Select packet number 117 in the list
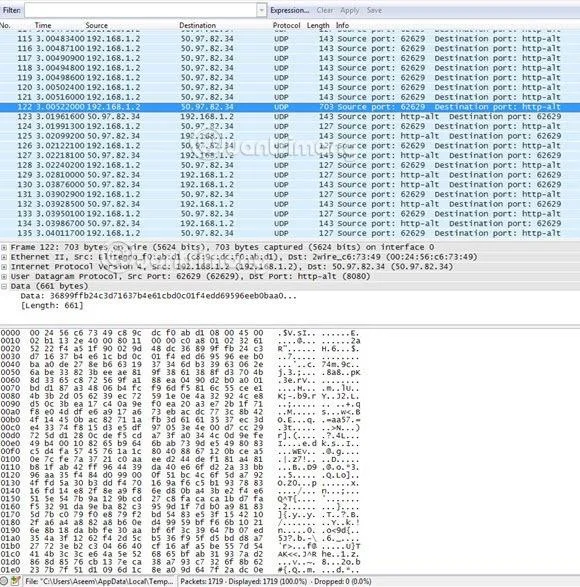Screen dimensions: 580x587 click(x=290, y=58)
